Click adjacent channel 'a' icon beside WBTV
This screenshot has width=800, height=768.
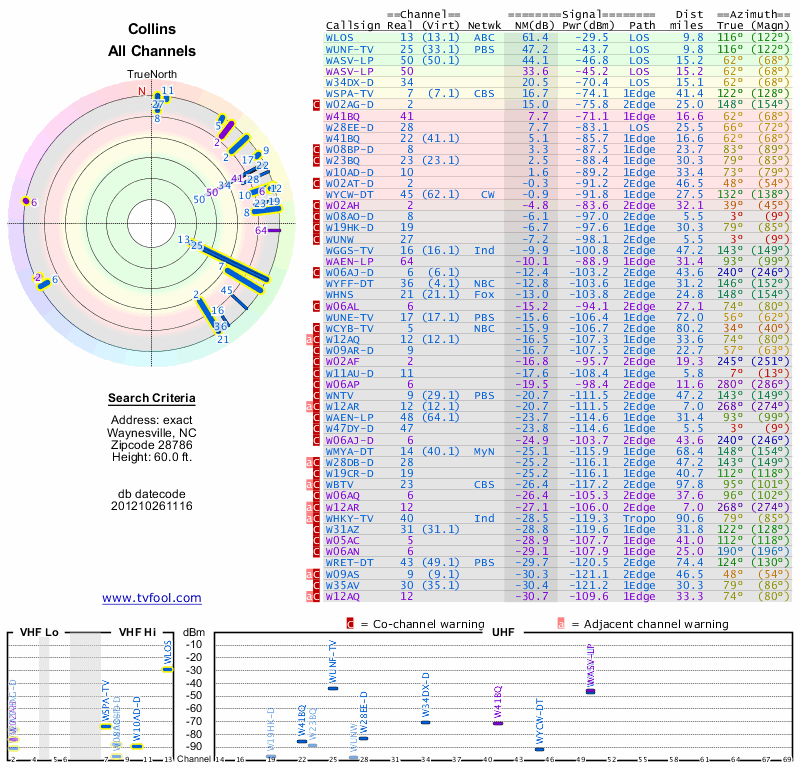309,485
